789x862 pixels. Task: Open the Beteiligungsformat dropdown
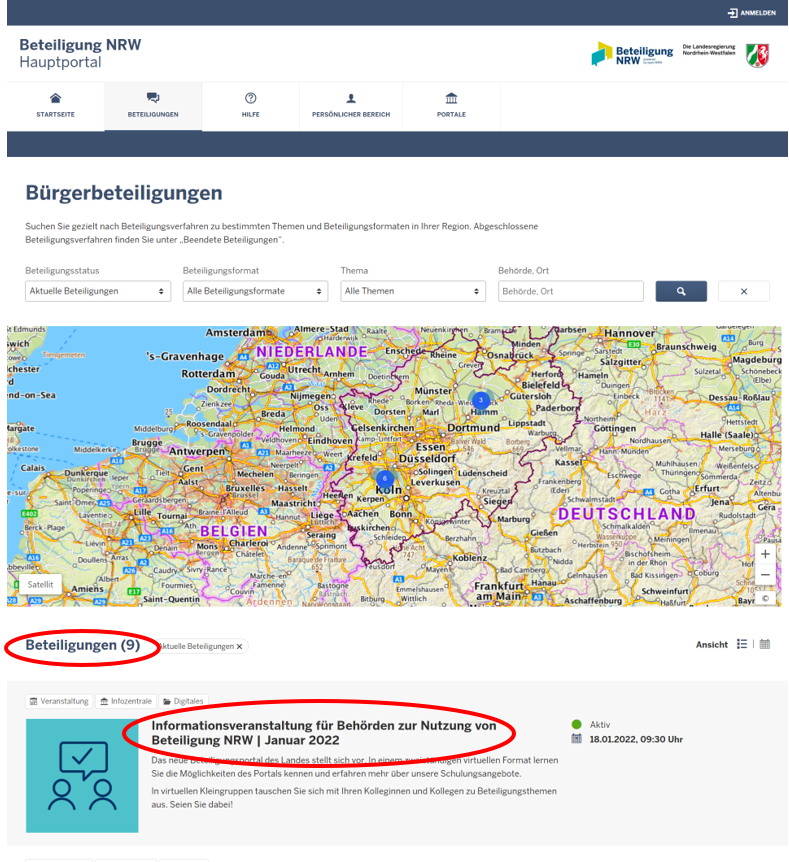click(x=255, y=291)
